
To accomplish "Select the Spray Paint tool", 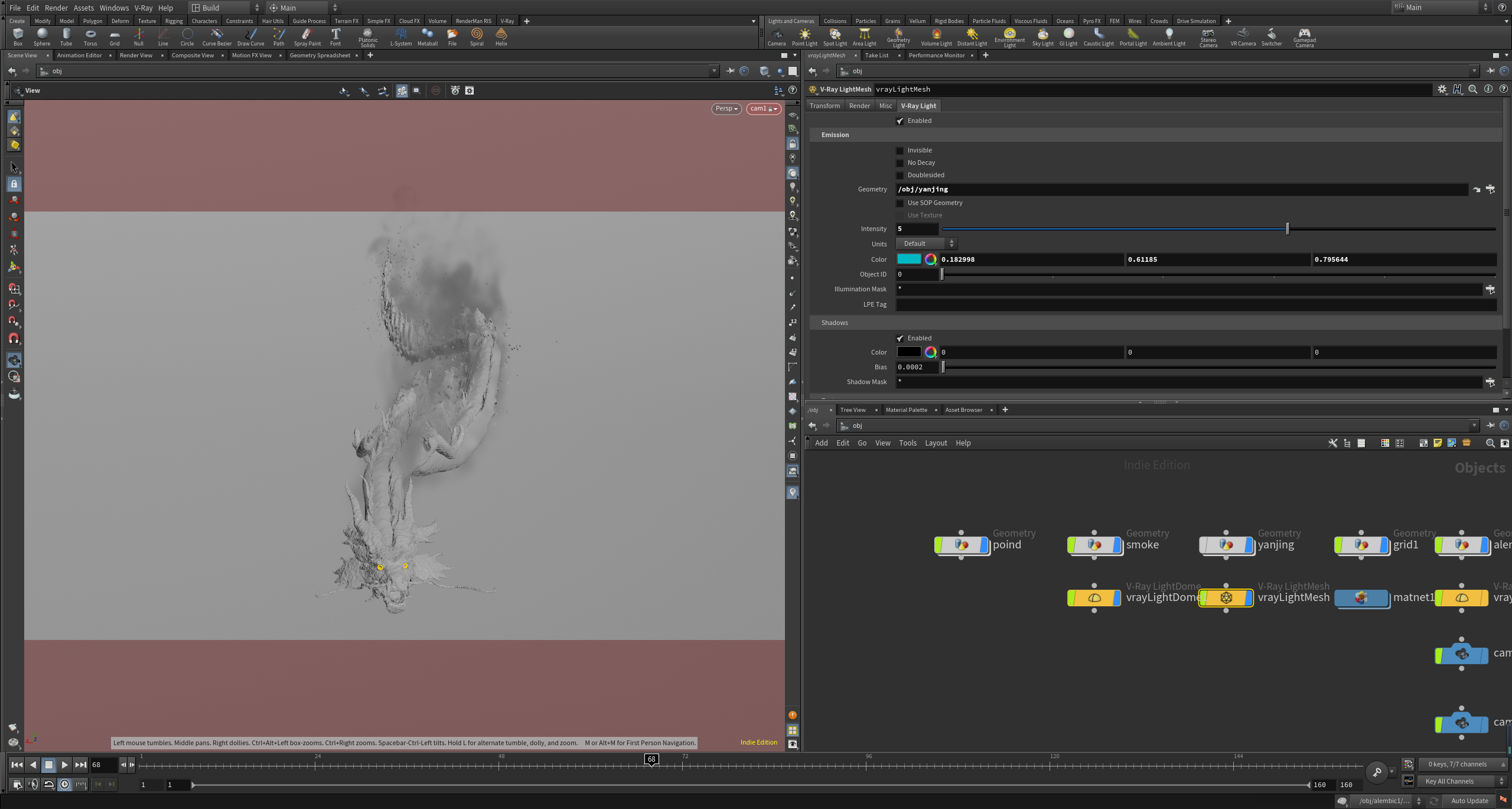I will click(307, 37).
